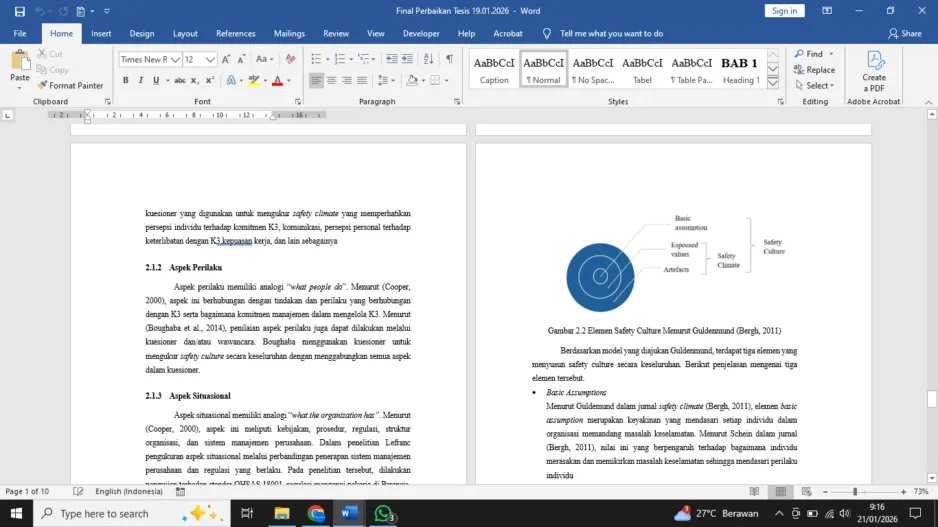This screenshot has height=527, width=938.
Task: Apply the text highlight color
Action: [x=254, y=80]
